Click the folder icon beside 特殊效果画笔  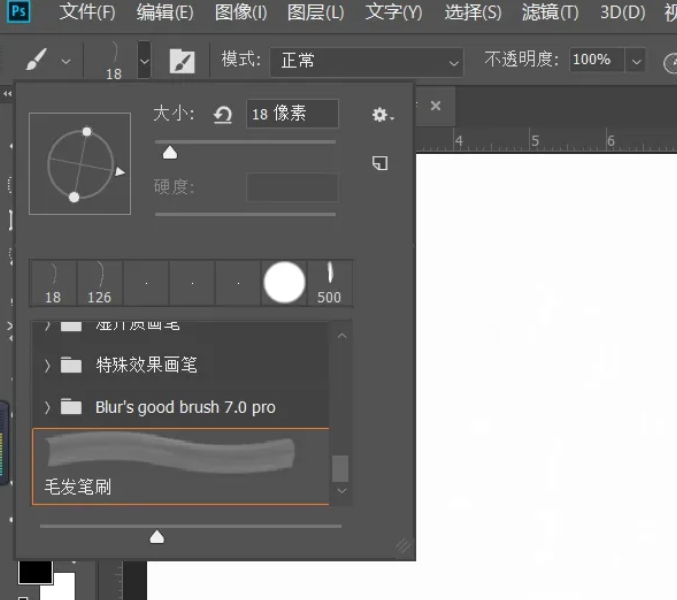tap(71, 365)
